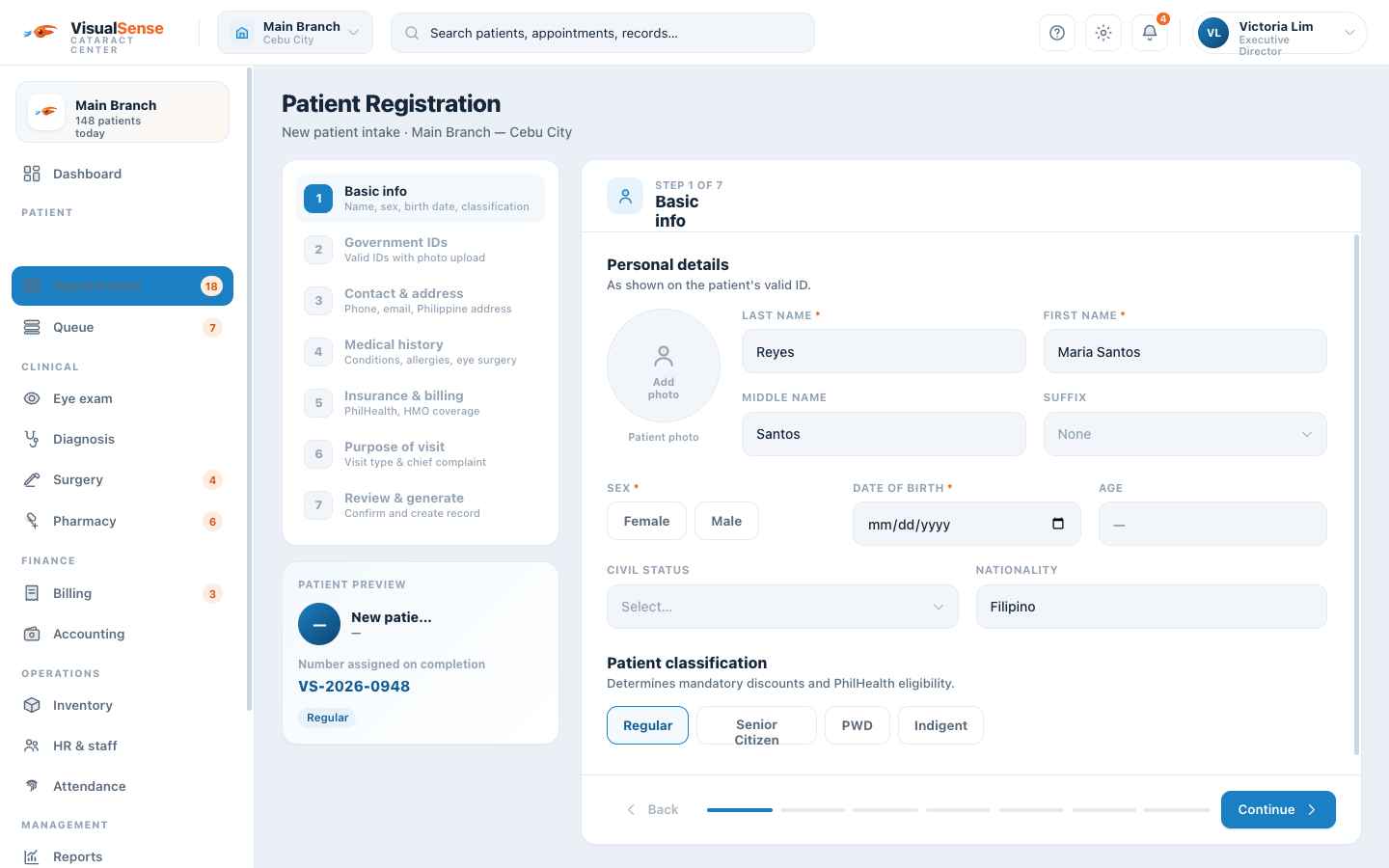Image resolution: width=1389 pixels, height=868 pixels.
Task: Click the Regular tag in patient preview
Action: pyautogui.click(x=327, y=718)
